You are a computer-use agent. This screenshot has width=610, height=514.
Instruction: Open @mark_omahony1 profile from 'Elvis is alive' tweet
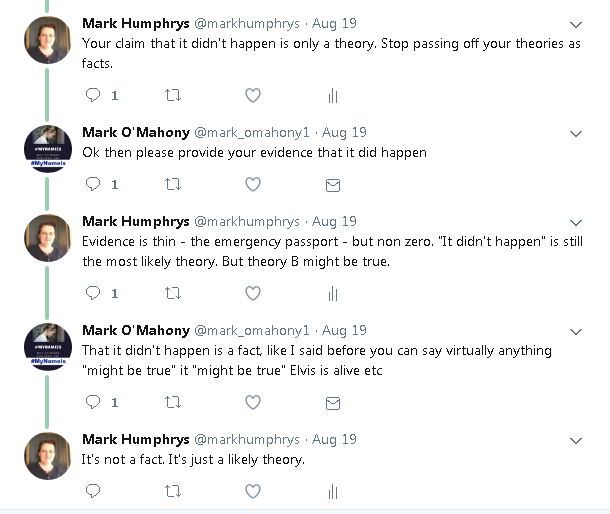[253, 330]
